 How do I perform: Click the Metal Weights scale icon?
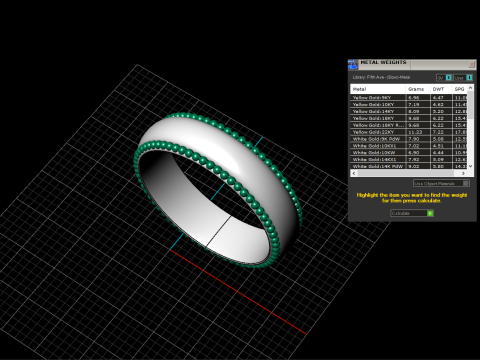pyautogui.click(x=353, y=64)
